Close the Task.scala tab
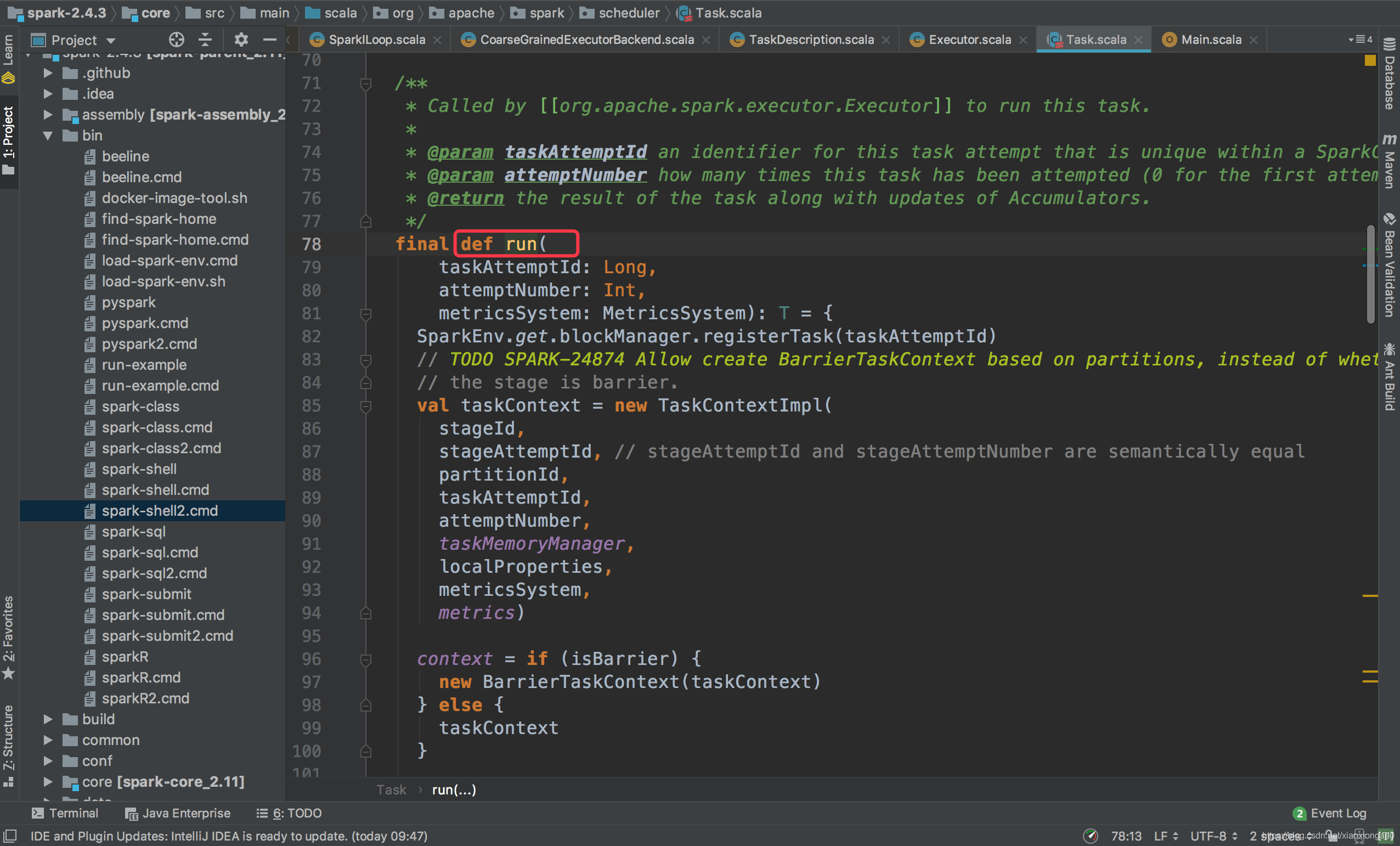 1138,40
